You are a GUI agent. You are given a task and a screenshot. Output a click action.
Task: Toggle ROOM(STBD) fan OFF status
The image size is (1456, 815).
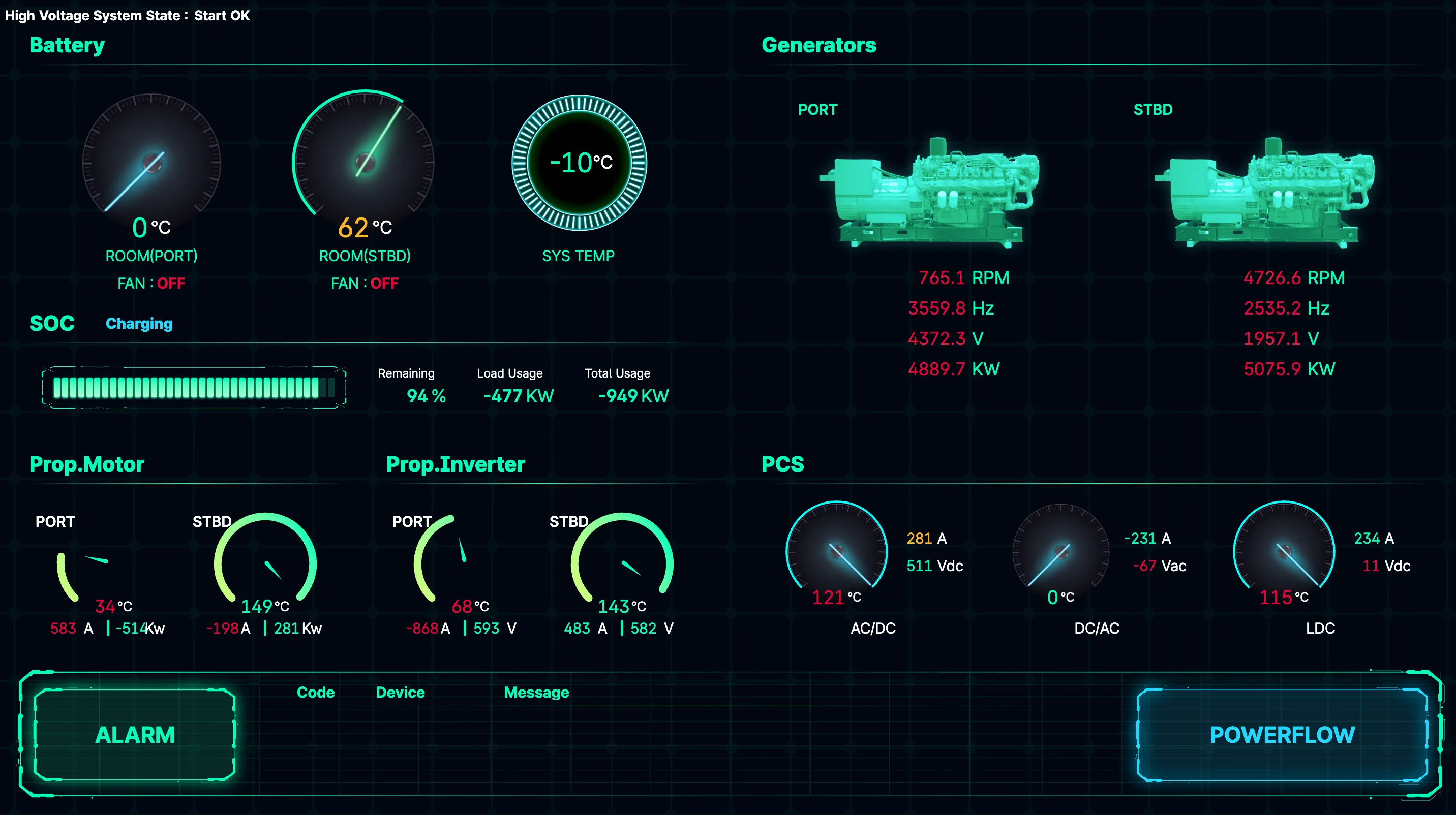pyautogui.click(x=384, y=283)
